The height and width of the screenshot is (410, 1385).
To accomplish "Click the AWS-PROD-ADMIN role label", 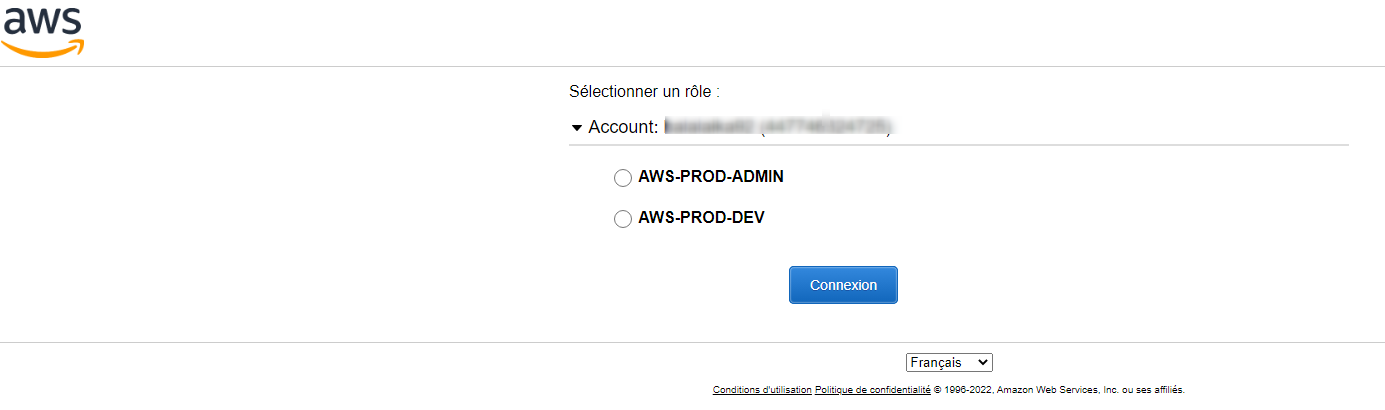I will pos(711,177).
